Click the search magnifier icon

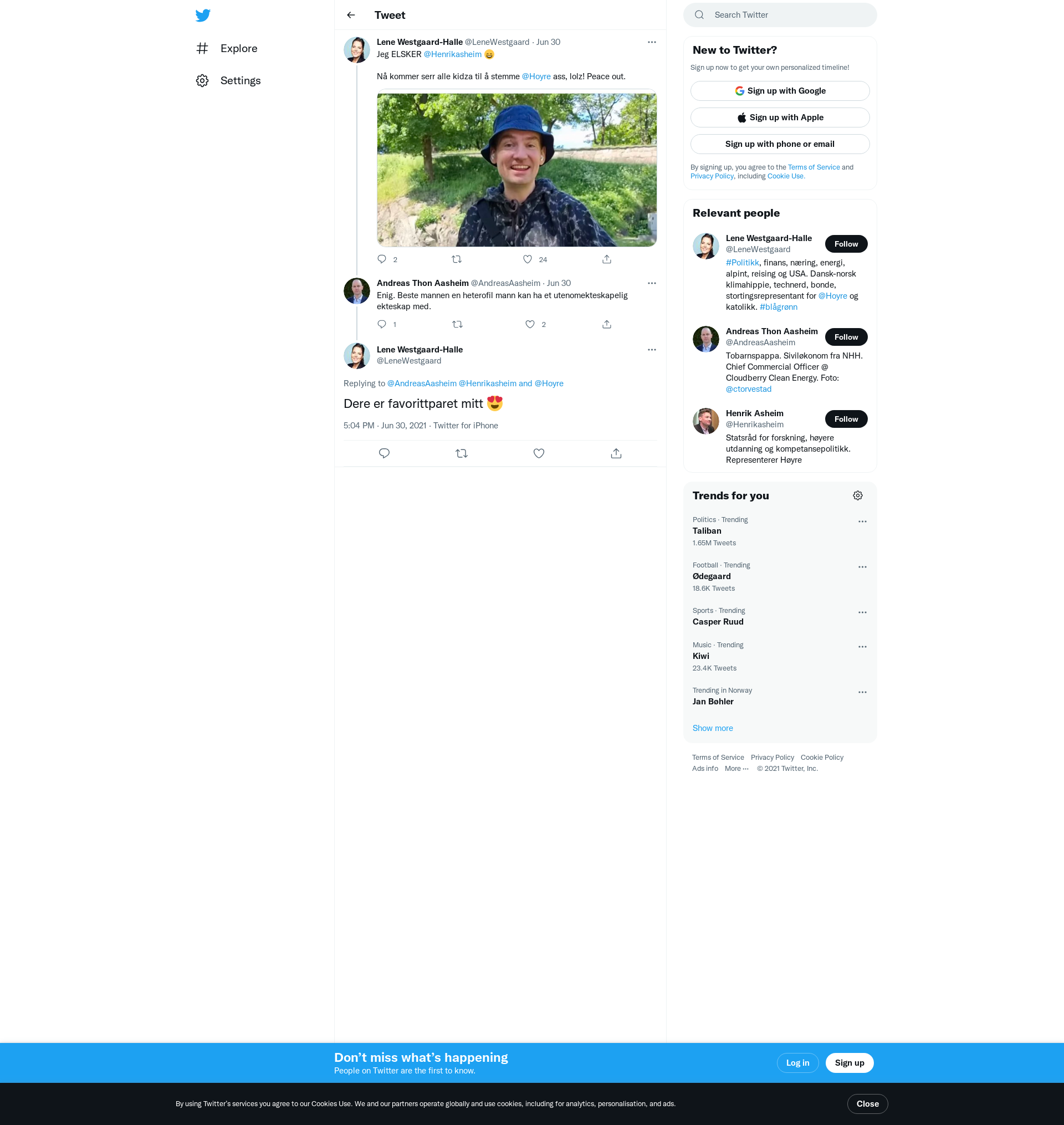pos(699,15)
